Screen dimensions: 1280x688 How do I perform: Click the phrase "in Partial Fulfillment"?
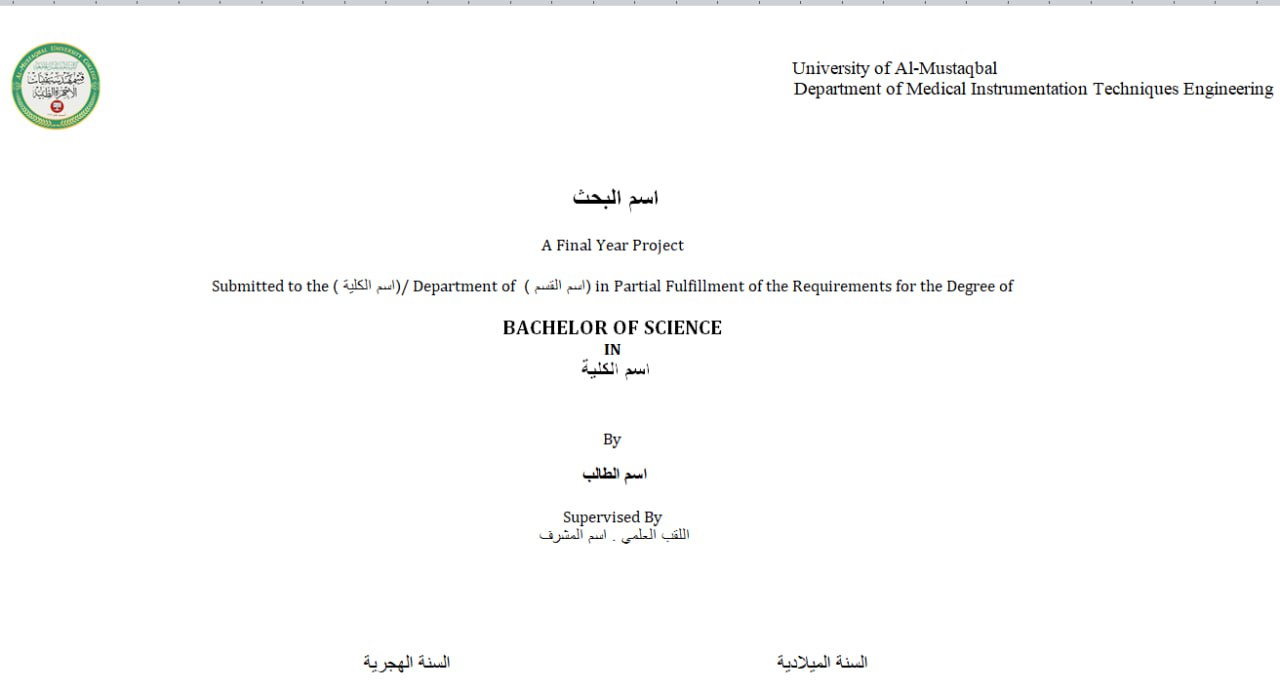click(669, 286)
